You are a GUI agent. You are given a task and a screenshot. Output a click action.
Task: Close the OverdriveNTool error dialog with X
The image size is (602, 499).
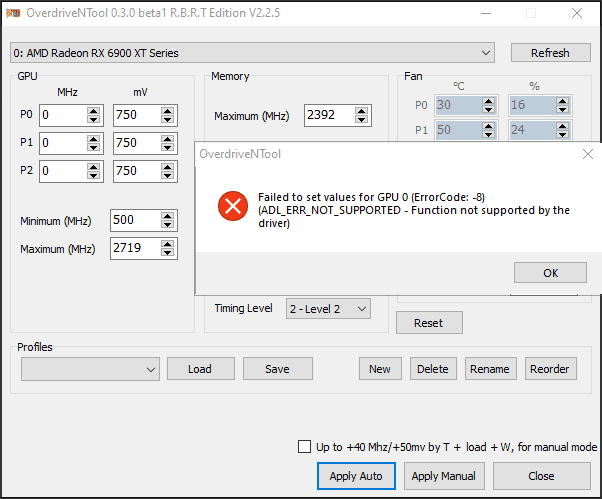tap(587, 154)
